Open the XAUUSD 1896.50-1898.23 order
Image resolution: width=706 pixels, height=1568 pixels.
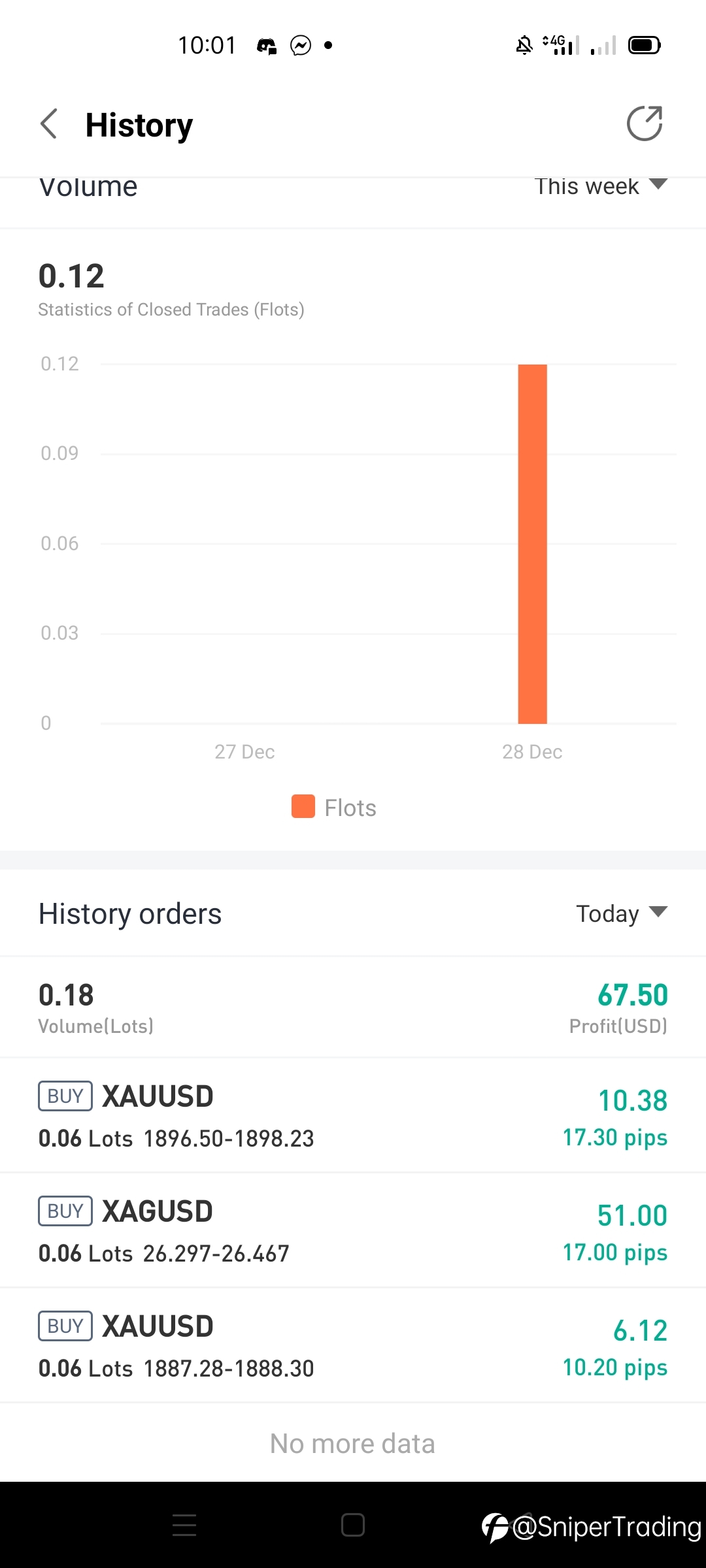[x=353, y=1115]
